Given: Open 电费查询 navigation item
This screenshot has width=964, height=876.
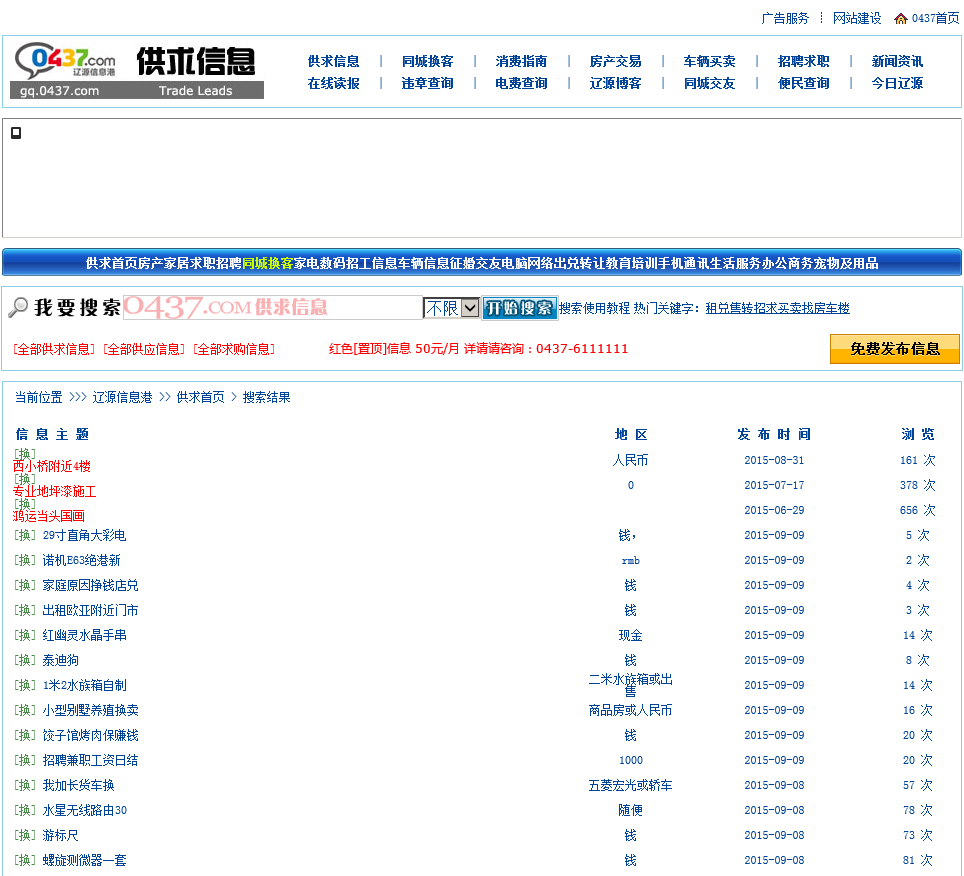Looking at the screenshot, I should [x=521, y=83].
